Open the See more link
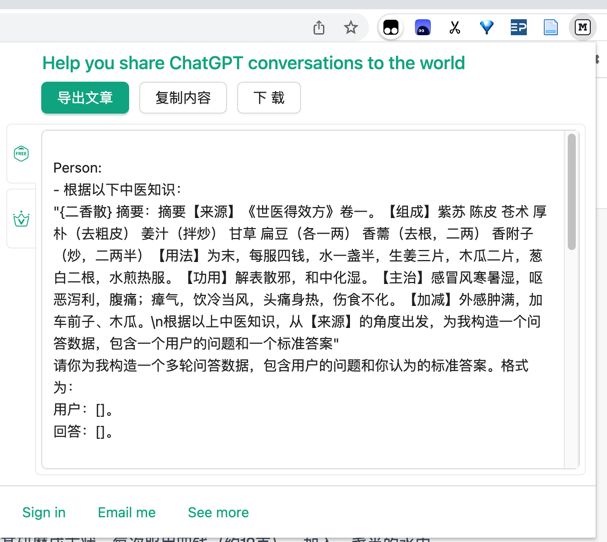607x542 pixels. [218, 513]
